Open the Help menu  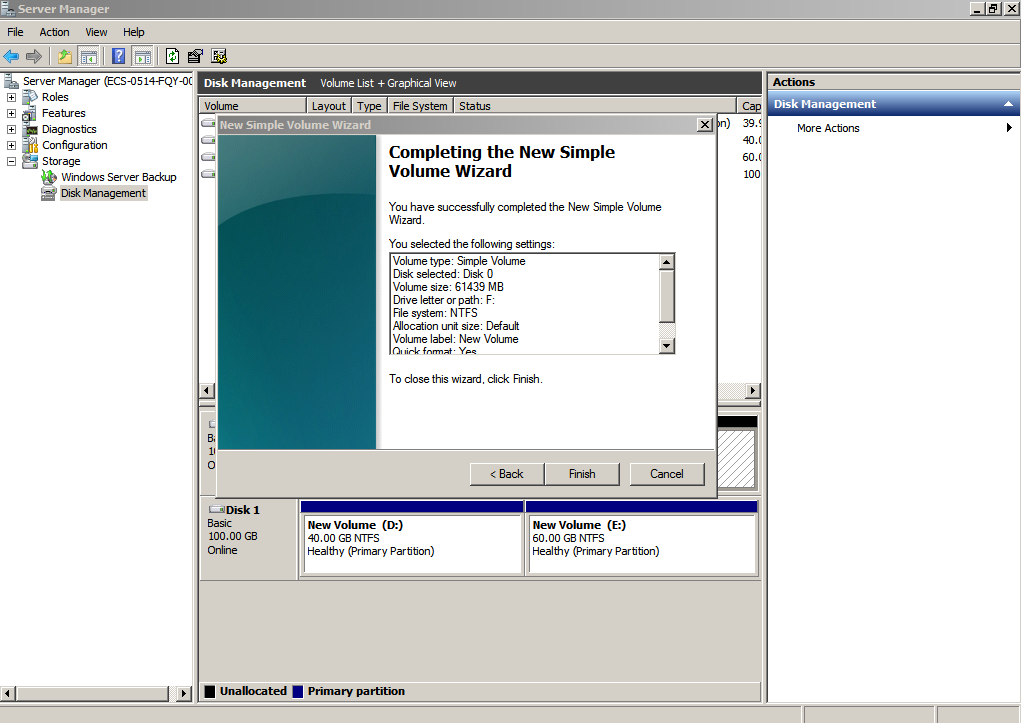tap(133, 32)
